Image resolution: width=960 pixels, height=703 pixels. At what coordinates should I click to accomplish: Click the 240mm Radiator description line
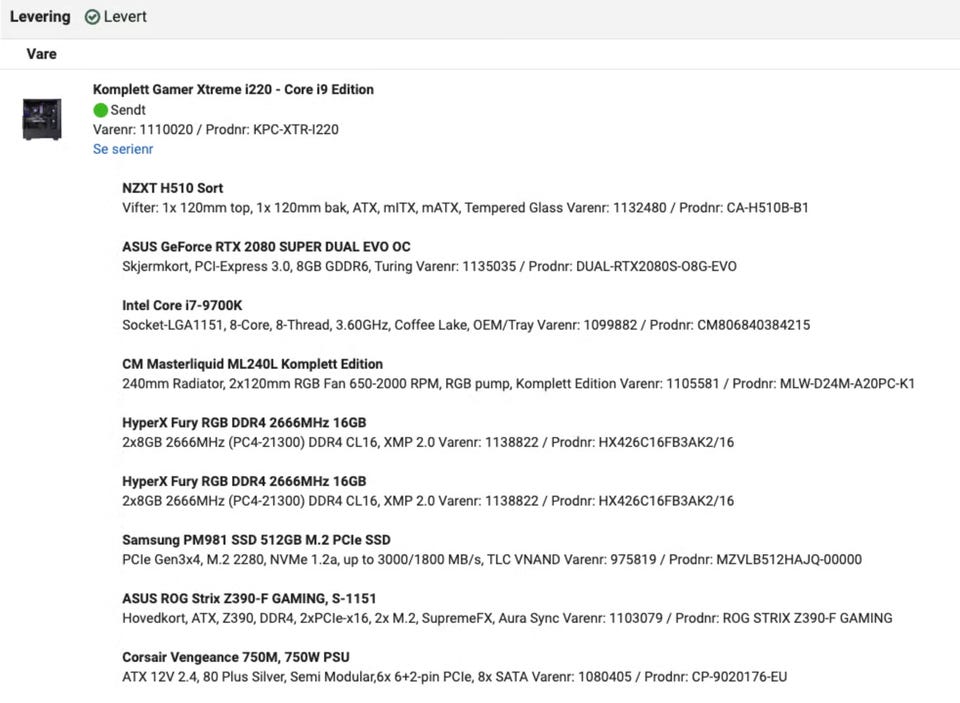pyautogui.click(x=519, y=384)
